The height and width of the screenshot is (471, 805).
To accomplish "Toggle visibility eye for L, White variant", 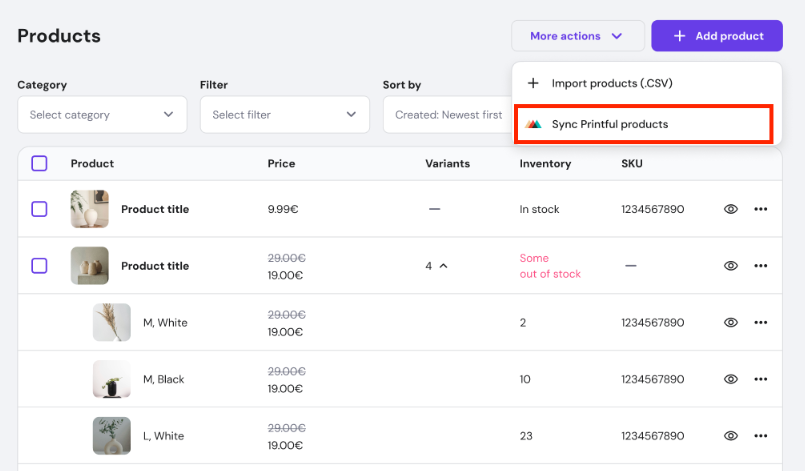I will tap(731, 436).
